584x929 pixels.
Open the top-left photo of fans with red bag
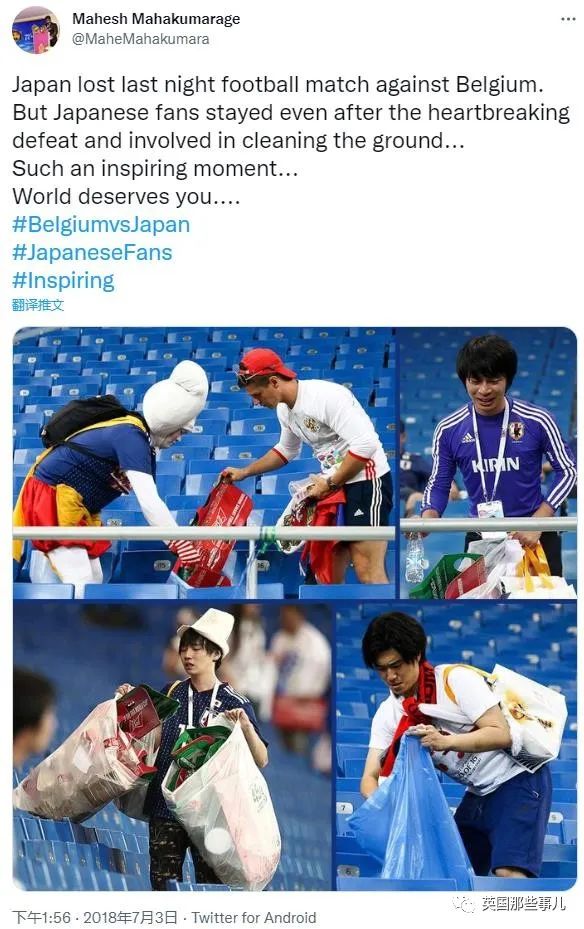(204, 463)
